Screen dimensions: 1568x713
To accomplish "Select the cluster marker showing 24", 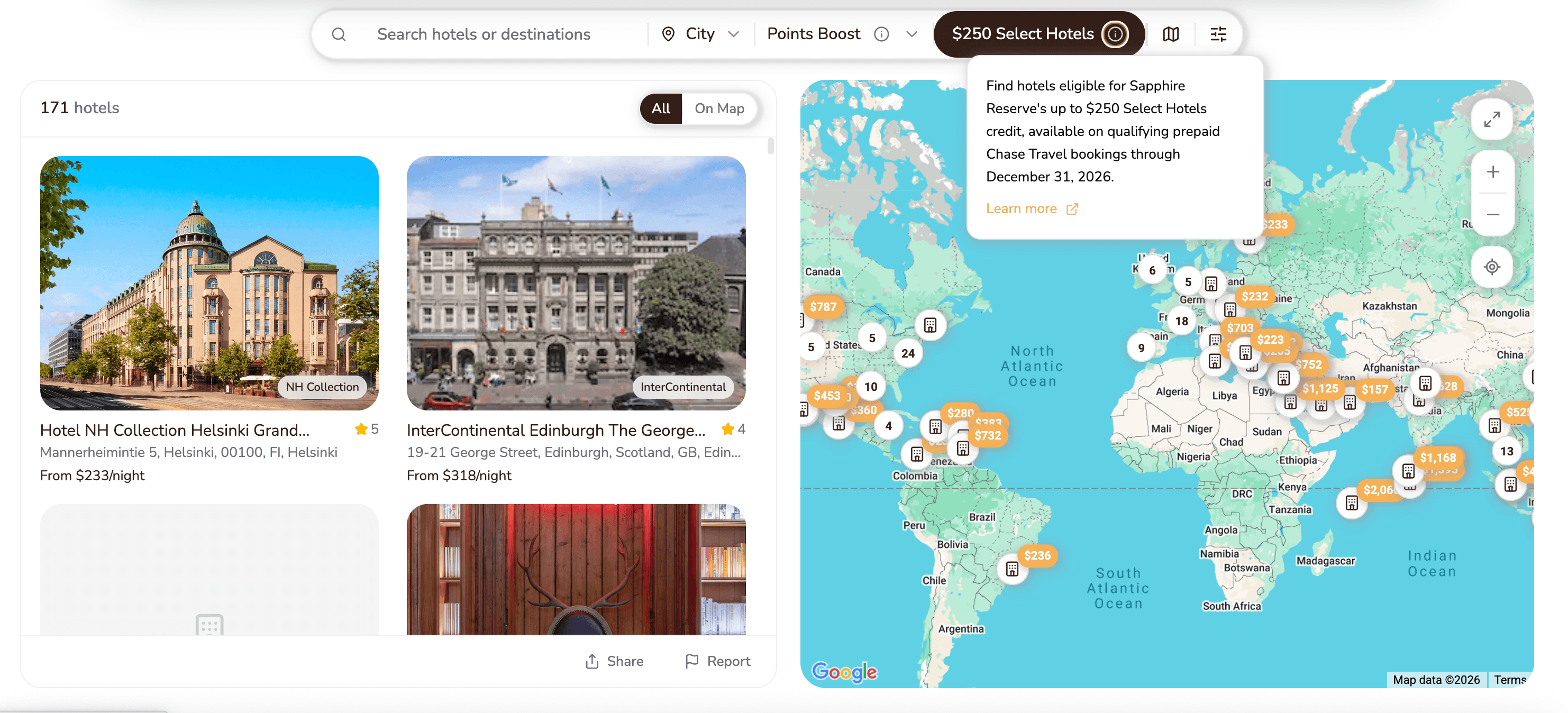I will [x=908, y=353].
